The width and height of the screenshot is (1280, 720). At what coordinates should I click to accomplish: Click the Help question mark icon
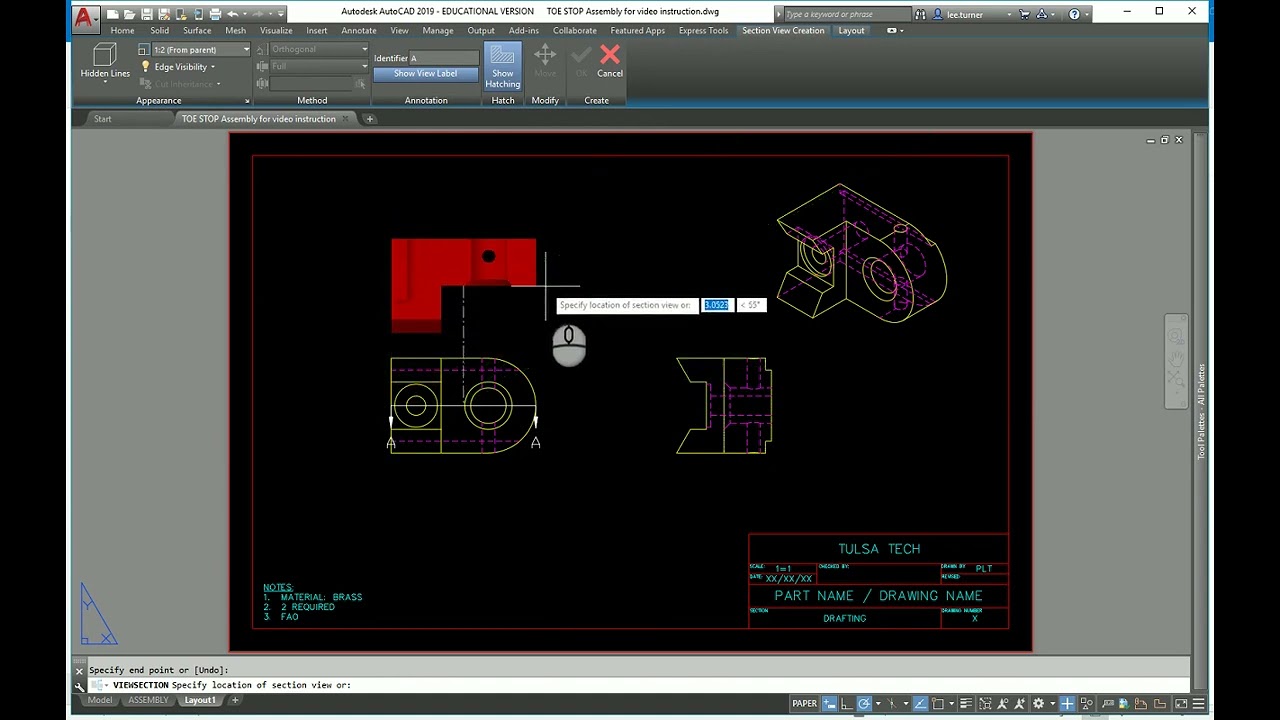click(1074, 14)
